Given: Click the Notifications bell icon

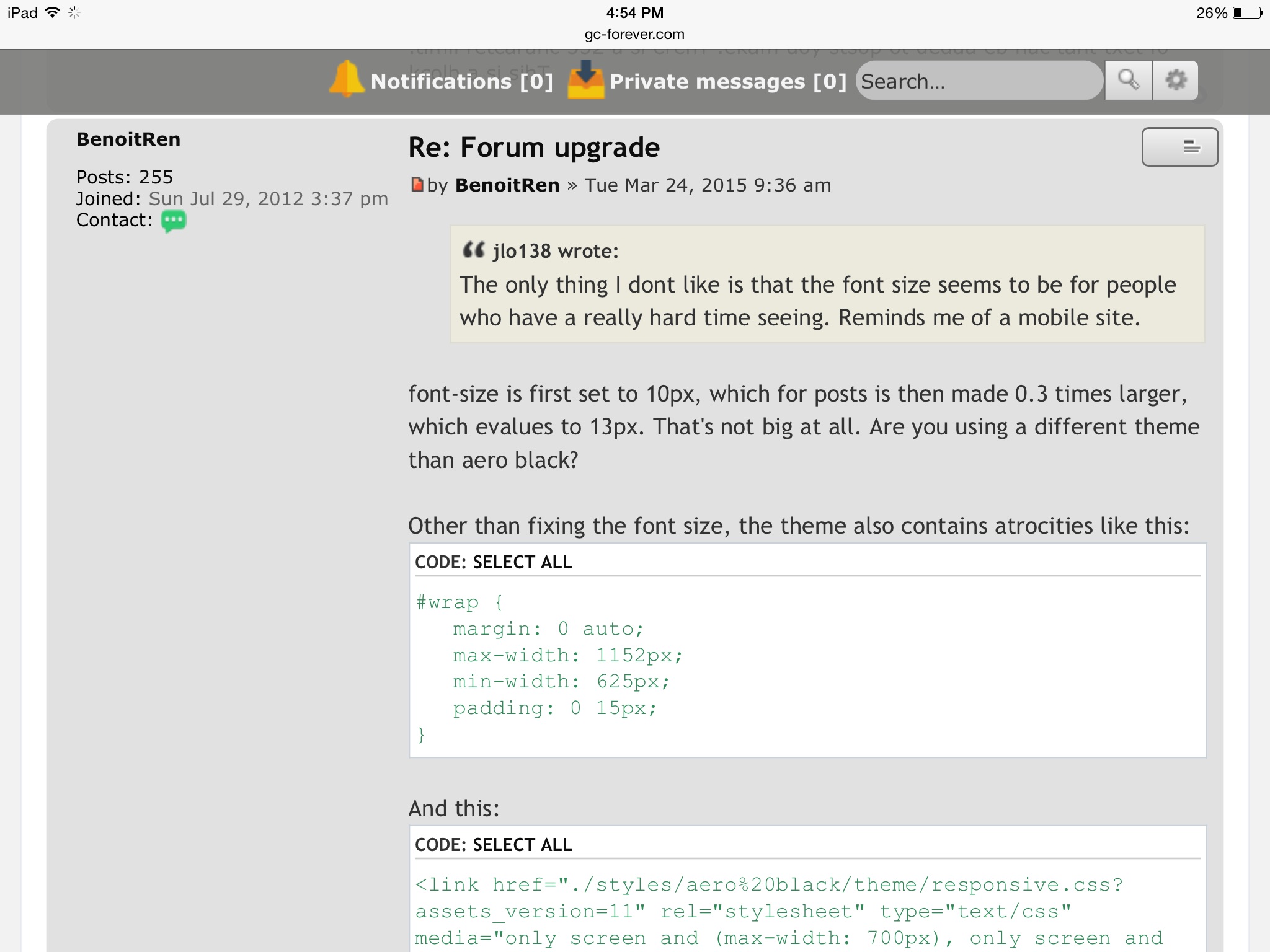Looking at the screenshot, I should tap(346, 79).
